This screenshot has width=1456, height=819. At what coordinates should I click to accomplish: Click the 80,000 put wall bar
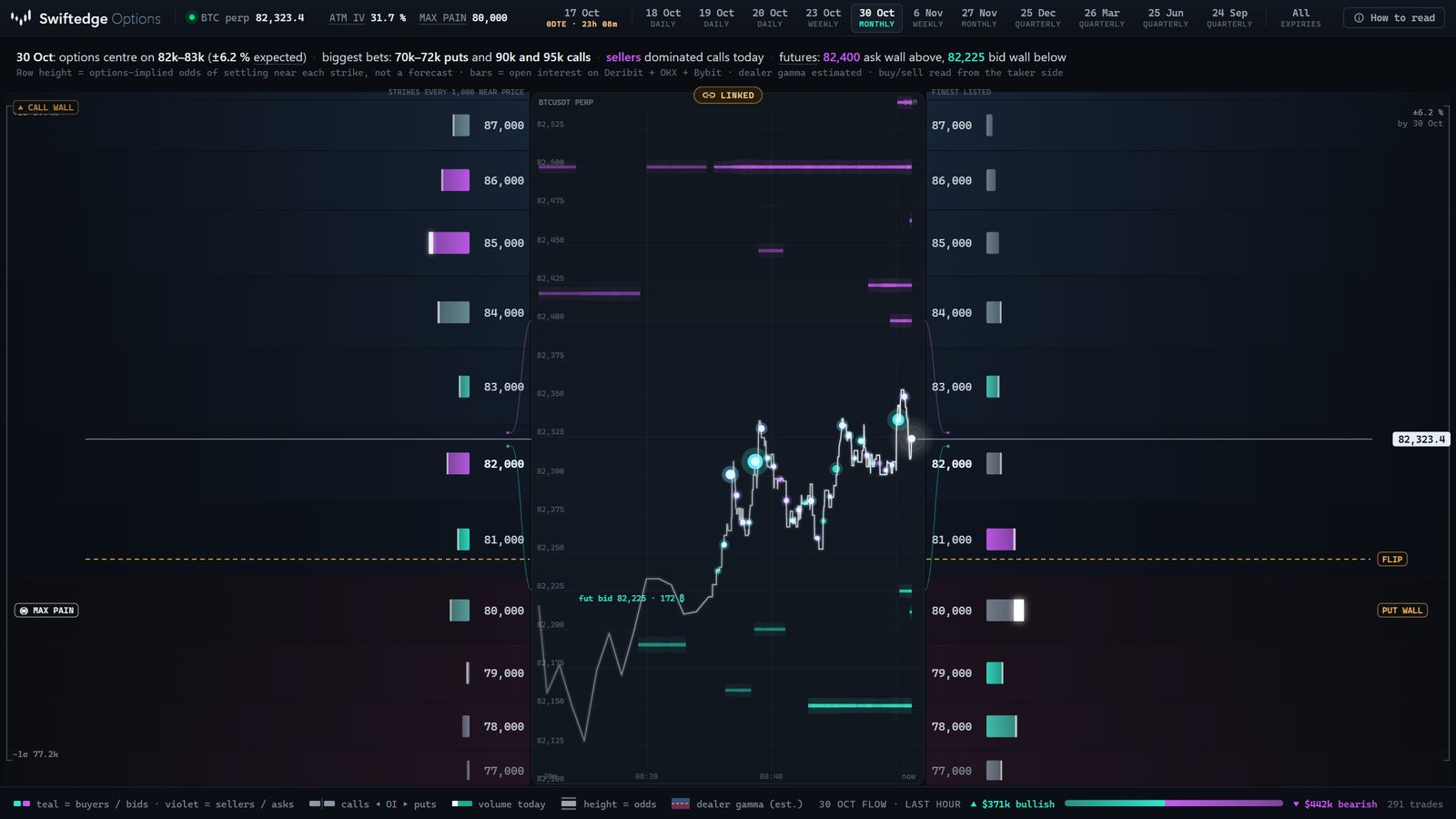coord(1006,611)
